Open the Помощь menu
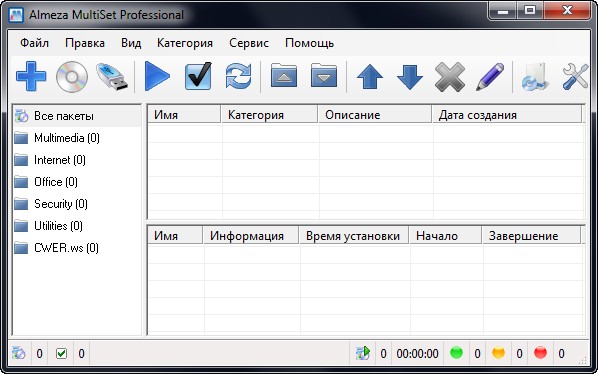Viewport: 598px width, 374px height. [310, 43]
